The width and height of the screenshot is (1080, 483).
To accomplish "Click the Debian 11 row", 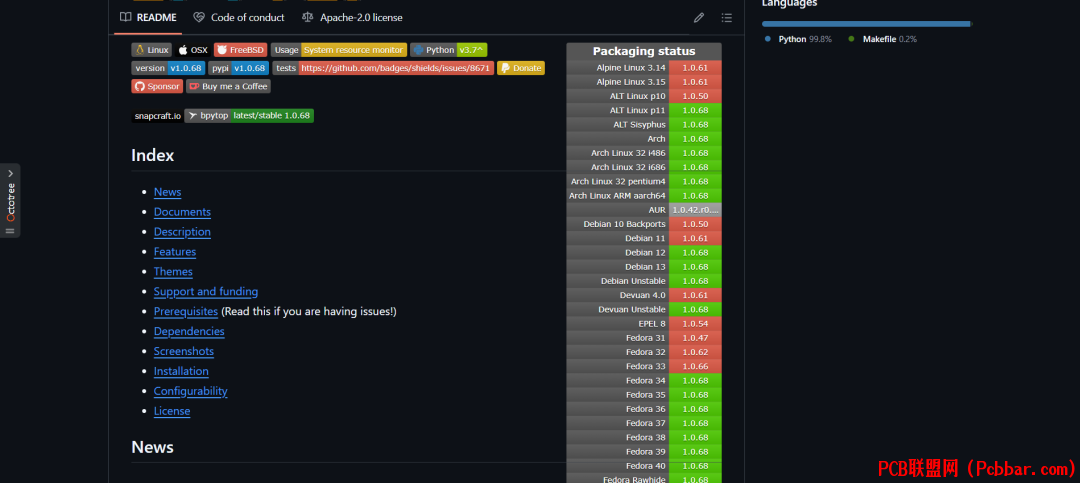I will 644,238.
